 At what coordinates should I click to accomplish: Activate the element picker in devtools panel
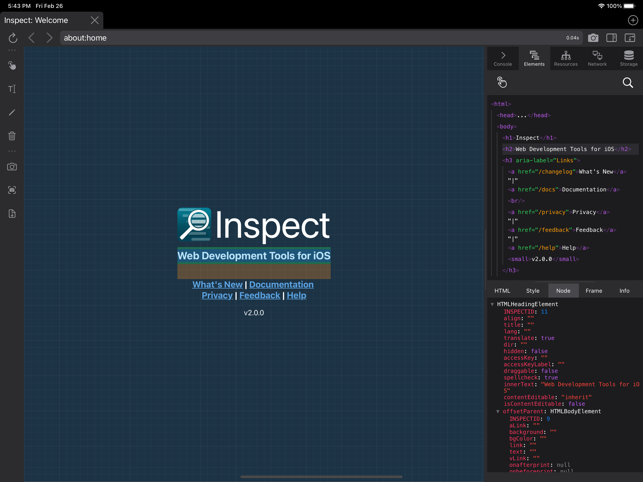[502, 82]
